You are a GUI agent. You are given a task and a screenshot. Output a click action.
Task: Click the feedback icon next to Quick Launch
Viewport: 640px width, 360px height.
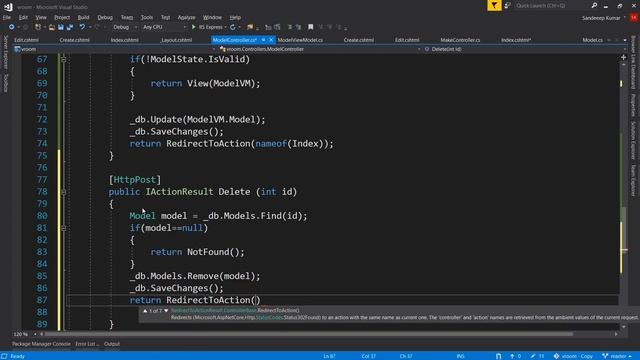[x=507, y=5]
